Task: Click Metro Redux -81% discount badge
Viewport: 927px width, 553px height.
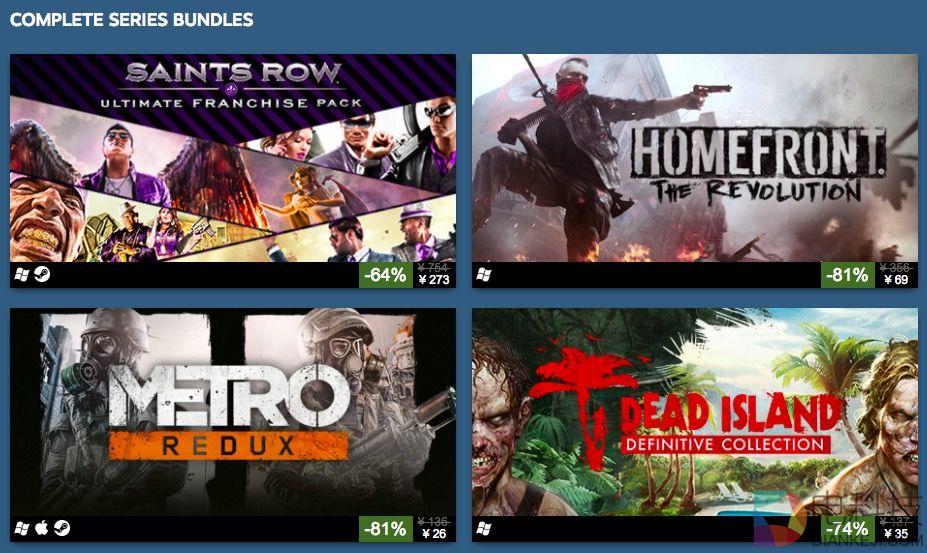Action: (x=385, y=528)
